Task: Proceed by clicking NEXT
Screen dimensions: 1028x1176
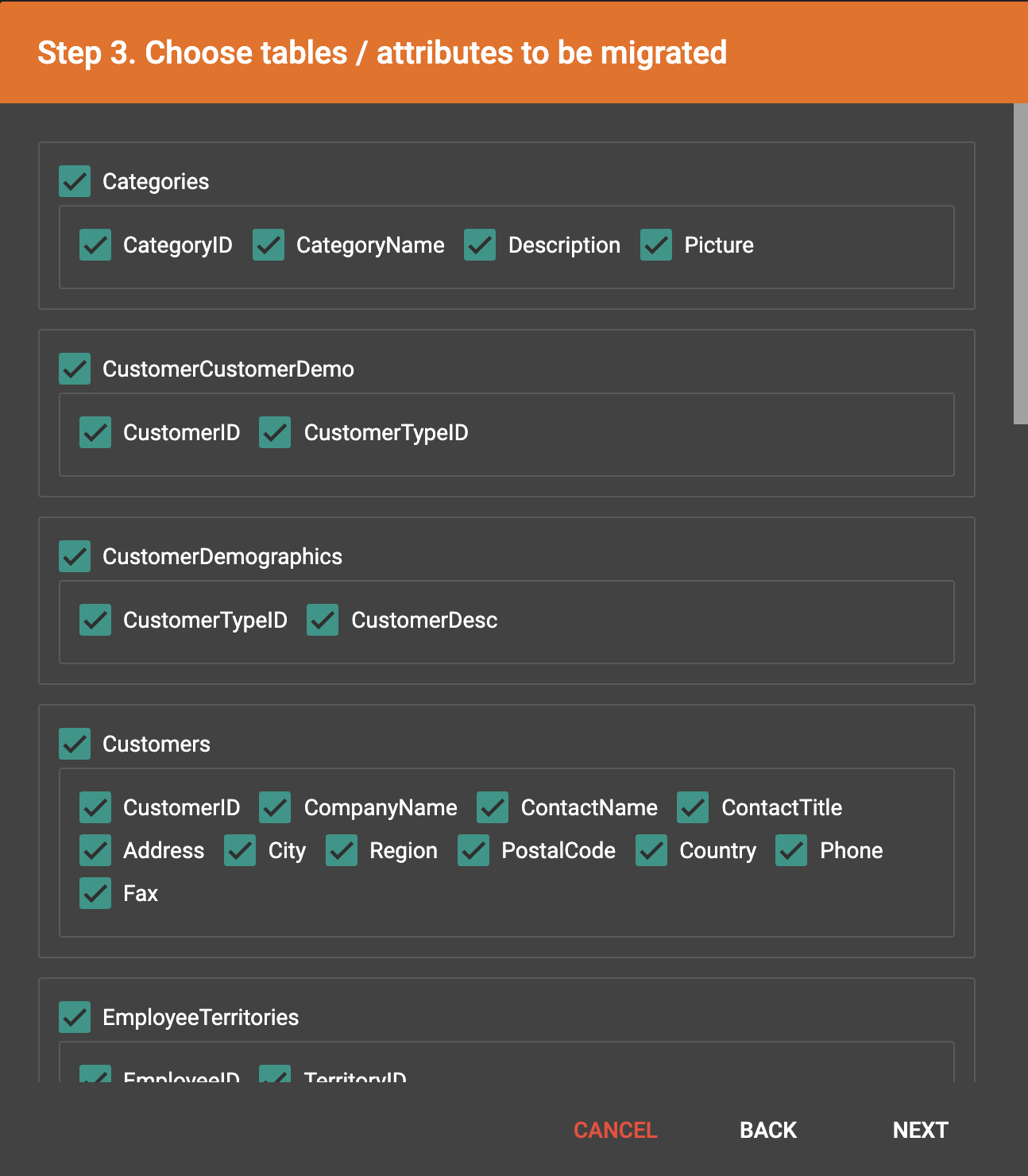Action: [x=920, y=1130]
